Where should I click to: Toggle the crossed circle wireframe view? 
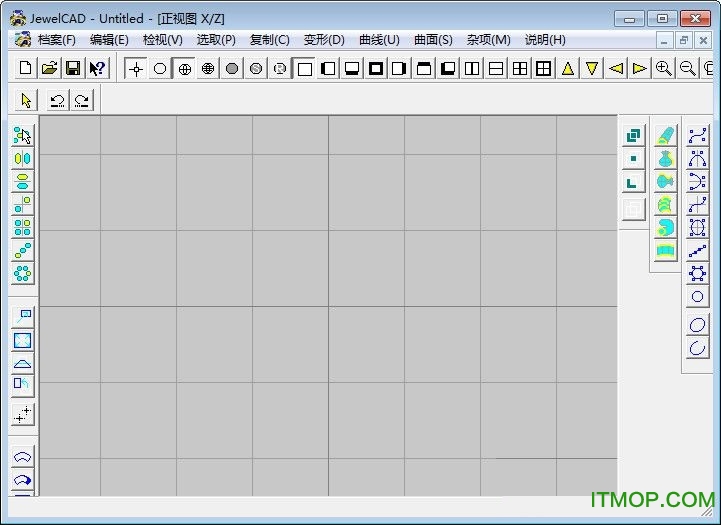pyautogui.click(x=184, y=68)
